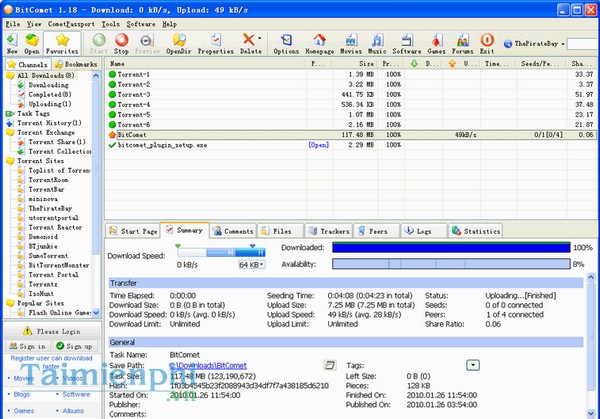
Task: Select the Completed (8) tree item
Action: [x=50, y=95]
